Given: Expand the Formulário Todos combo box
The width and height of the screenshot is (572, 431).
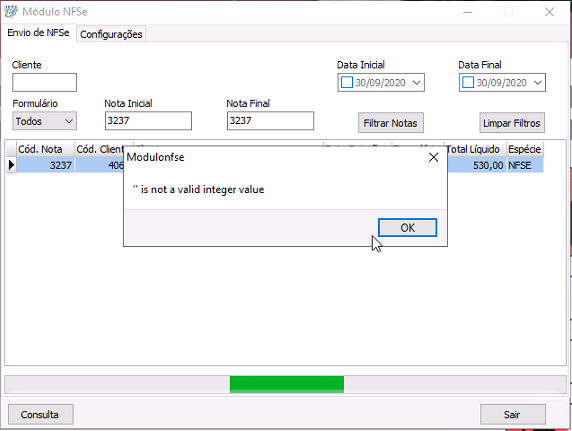Looking at the screenshot, I should tap(45, 121).
